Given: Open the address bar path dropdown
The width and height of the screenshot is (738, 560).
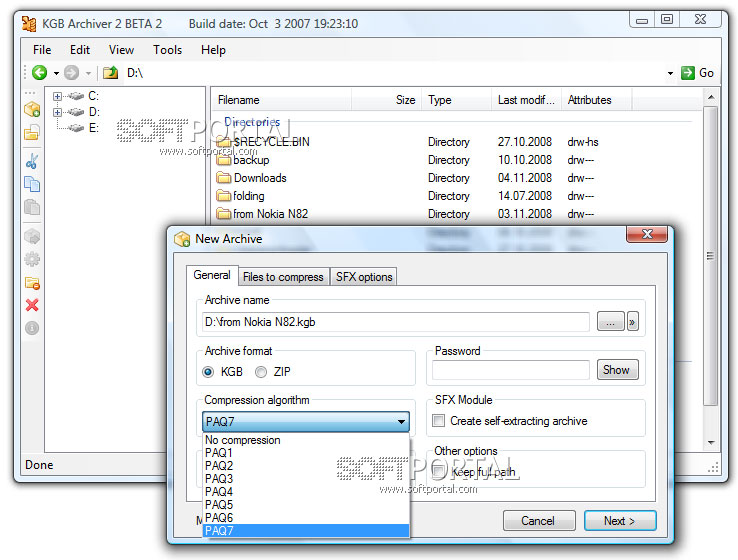Looking at the screenshot, I should [670, 73].
